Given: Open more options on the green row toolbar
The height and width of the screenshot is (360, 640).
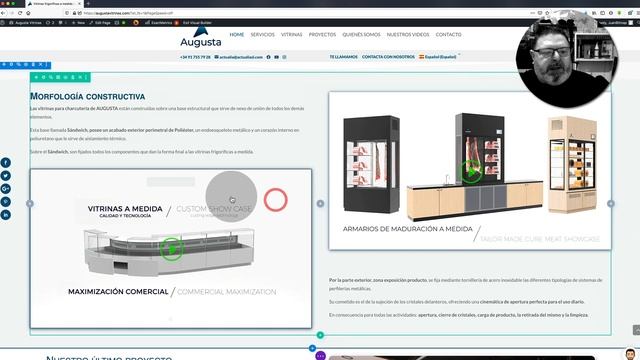Looking at the screenshot, I should pyautogui.click(x=86, y=77).
